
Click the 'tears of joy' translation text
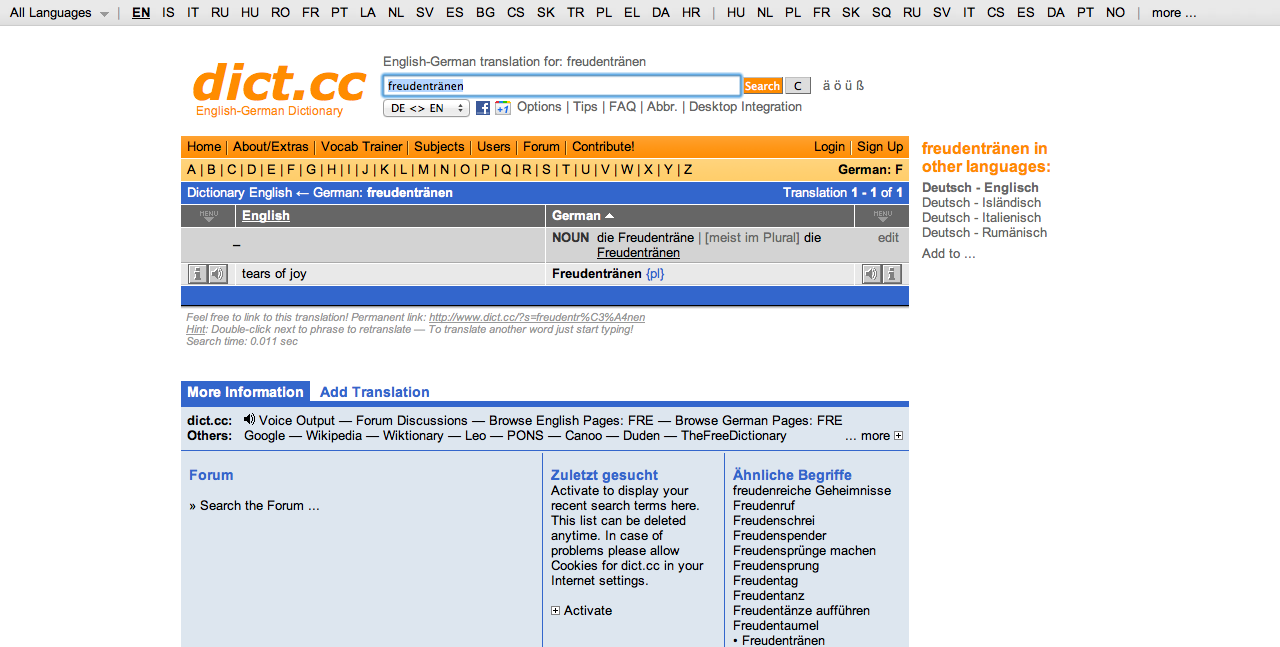pos(274,274)
